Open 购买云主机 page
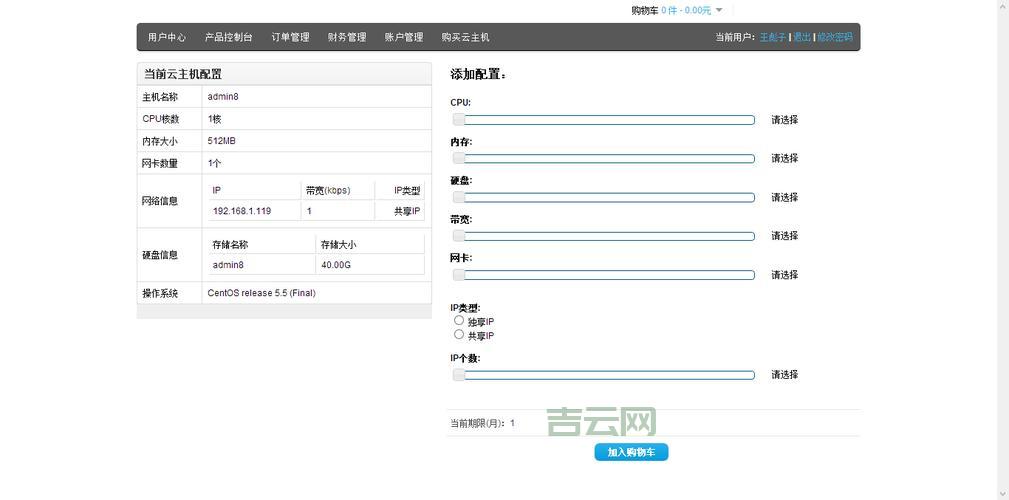 tap(465, 37)
